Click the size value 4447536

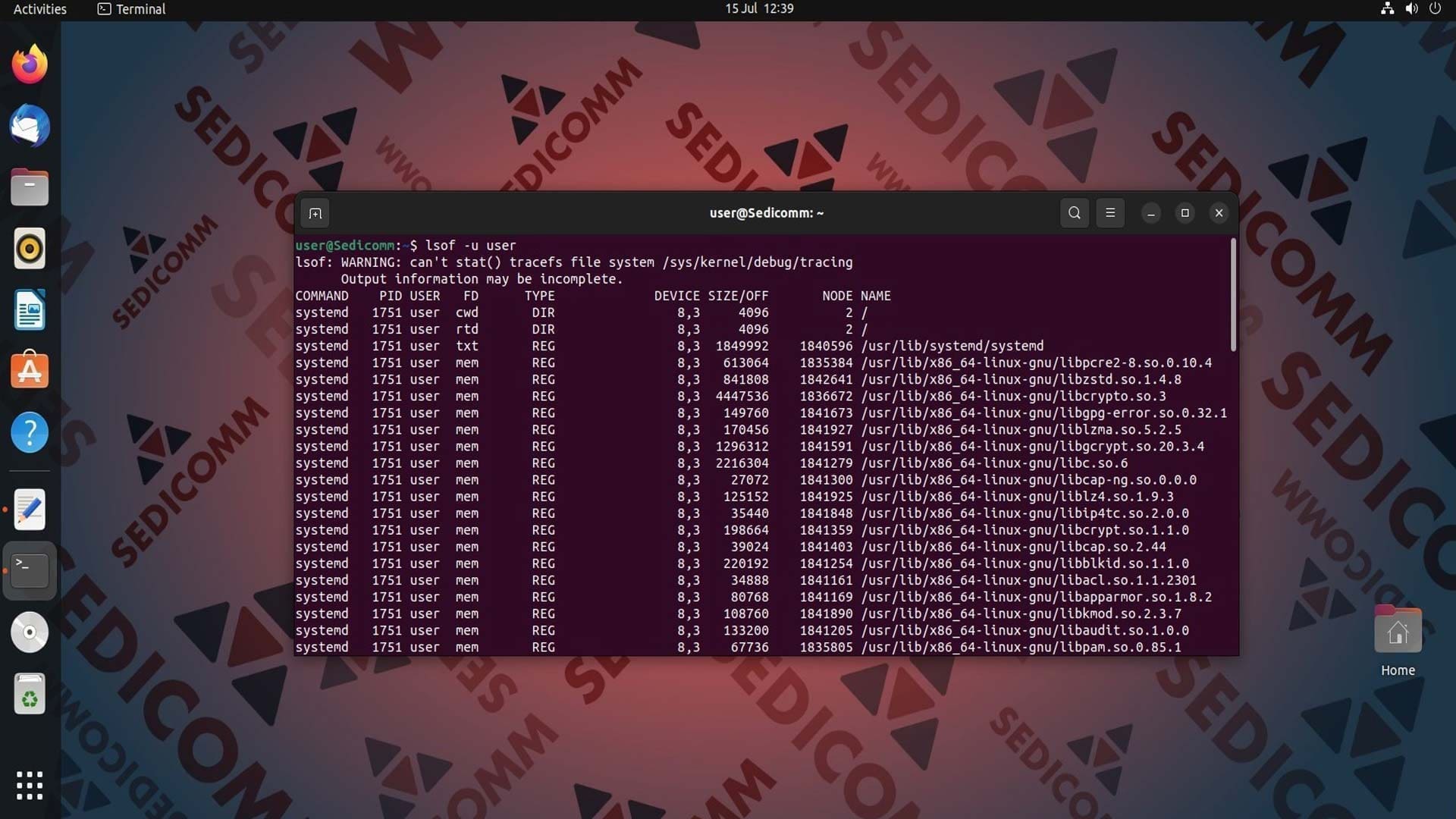742,396
